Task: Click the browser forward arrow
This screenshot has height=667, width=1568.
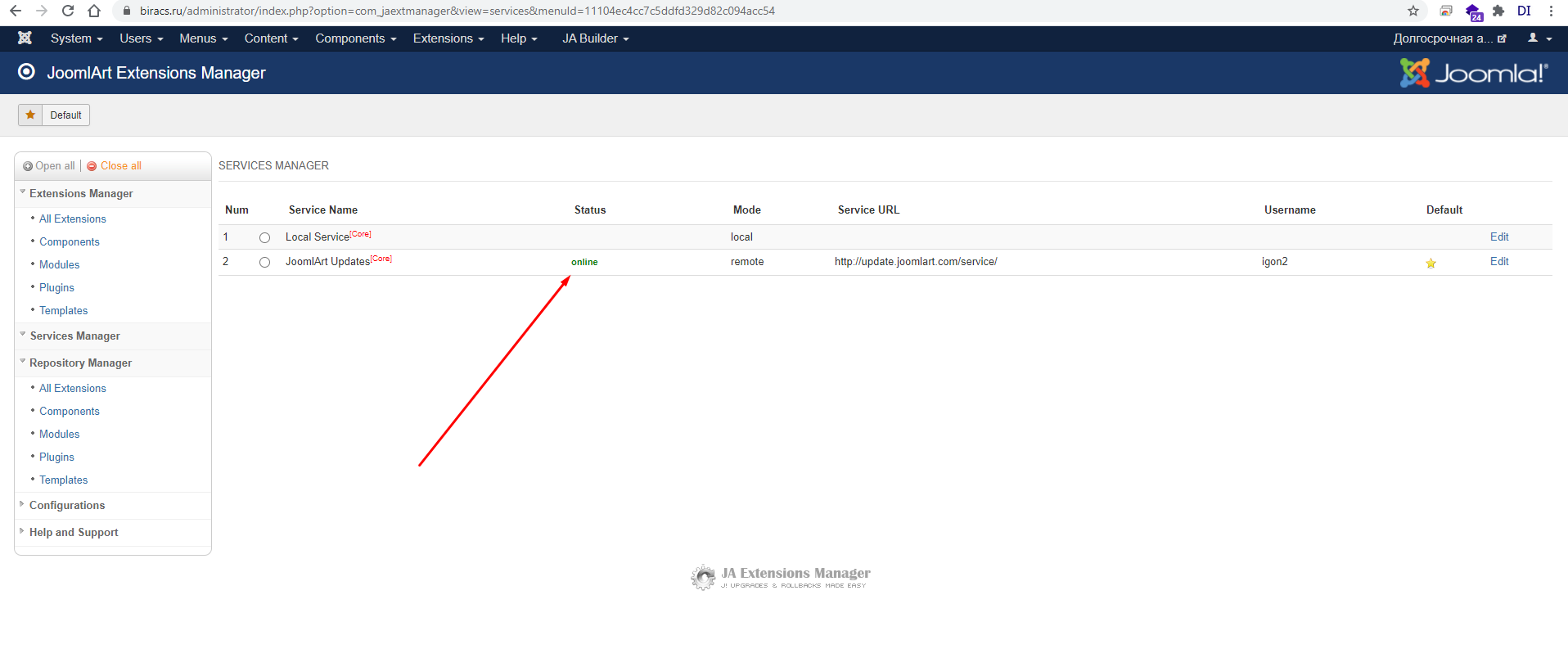Action: click(42, 11)
